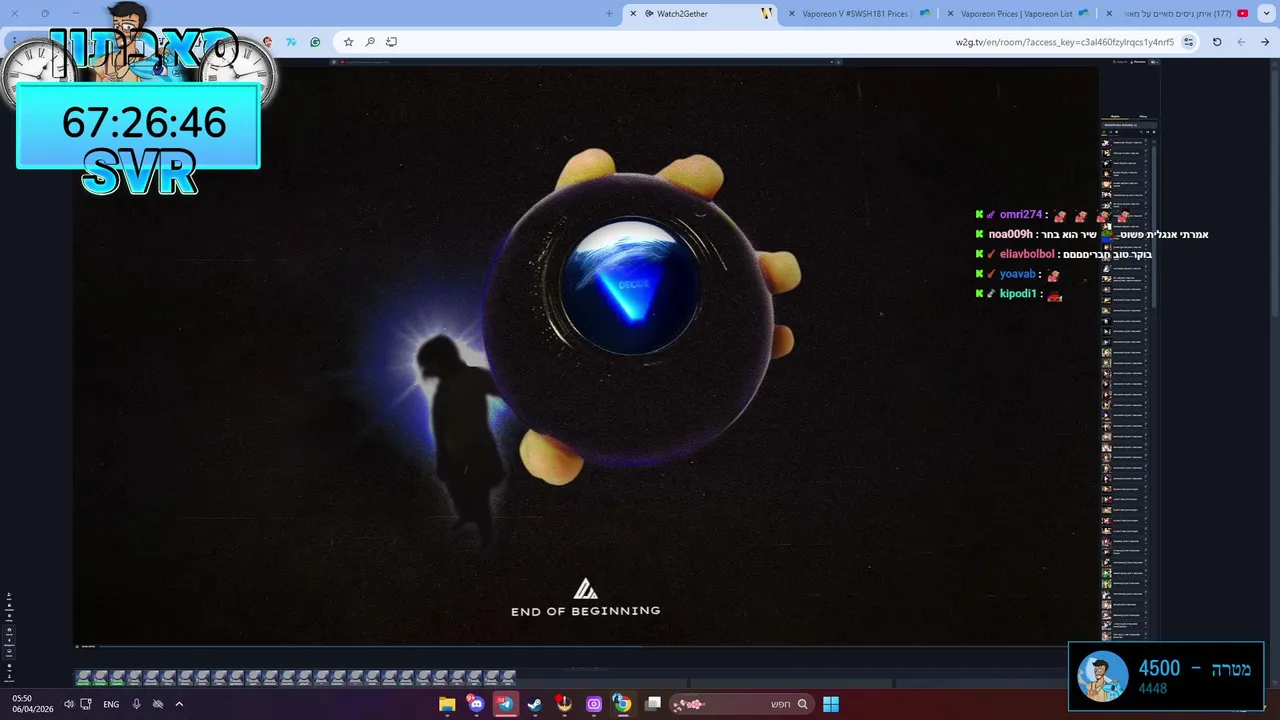Screen dimensions: 1280x720
Task: Go forward one page in browser
Action: (1241, 42)
